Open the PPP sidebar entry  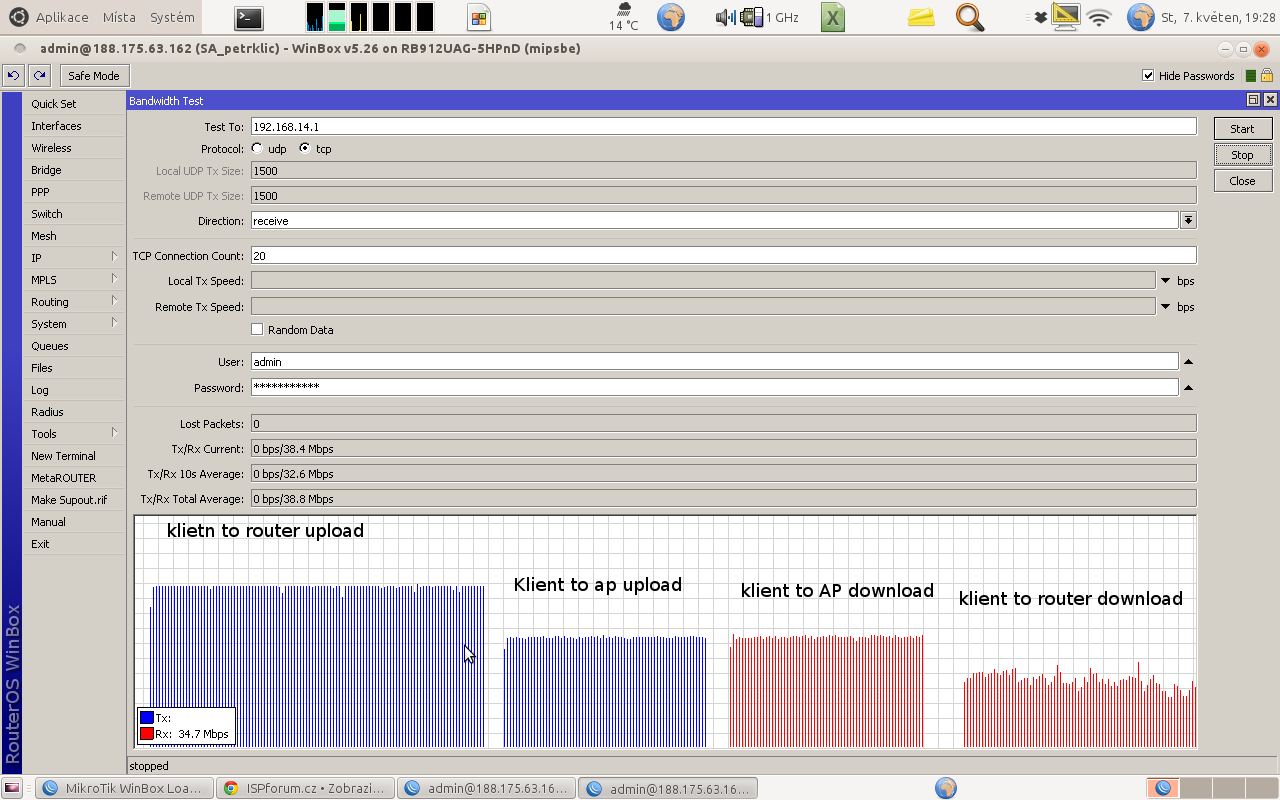[x=75, y=192]
